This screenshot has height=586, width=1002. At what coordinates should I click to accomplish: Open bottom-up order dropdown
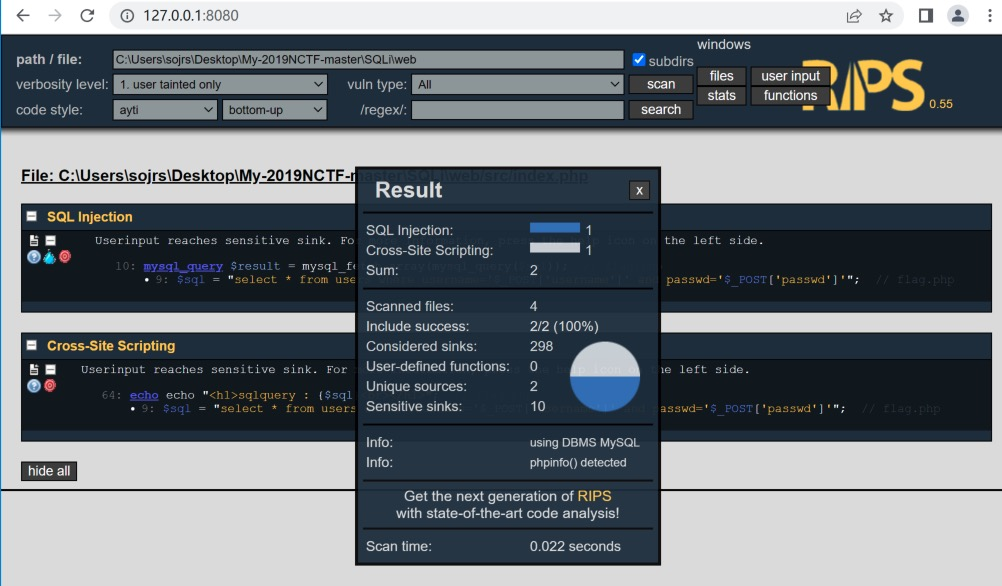pos(274,110)
